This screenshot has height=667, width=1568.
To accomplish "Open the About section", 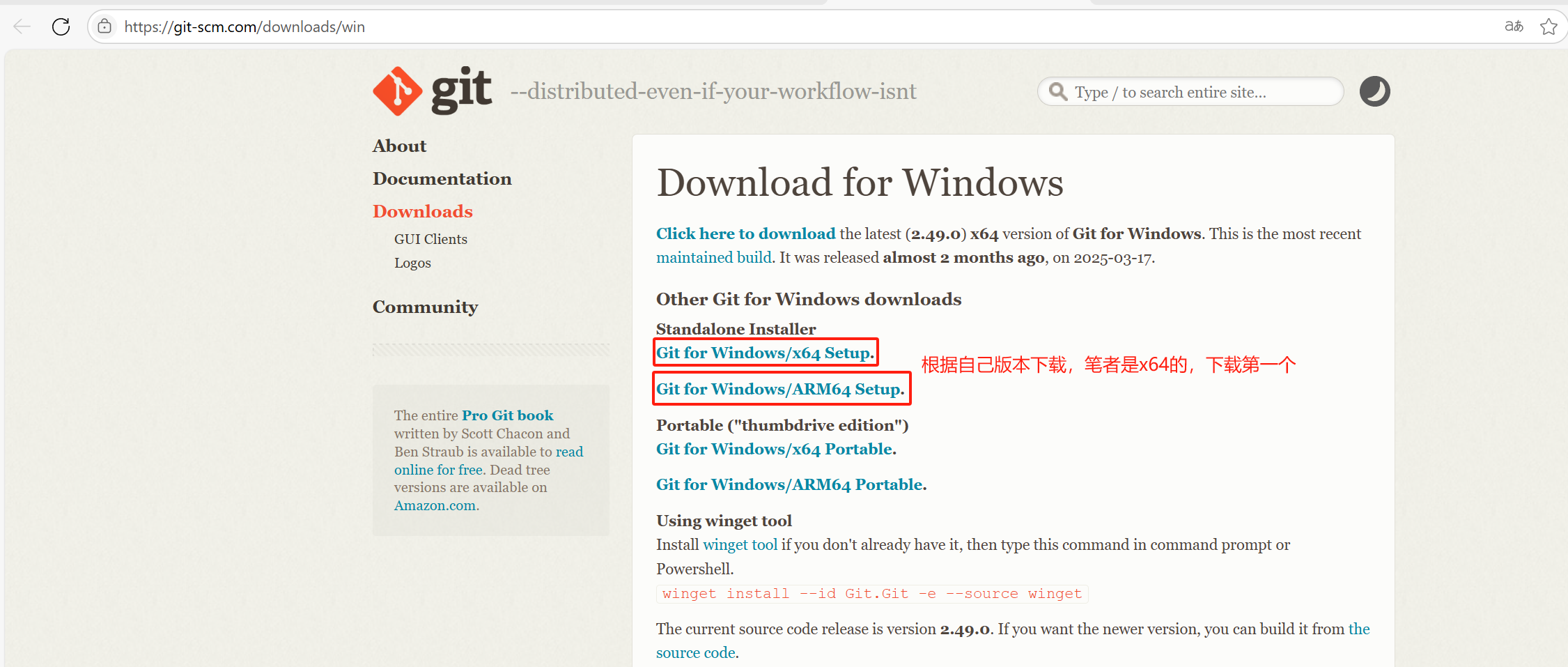I will [x=399, y=146].
